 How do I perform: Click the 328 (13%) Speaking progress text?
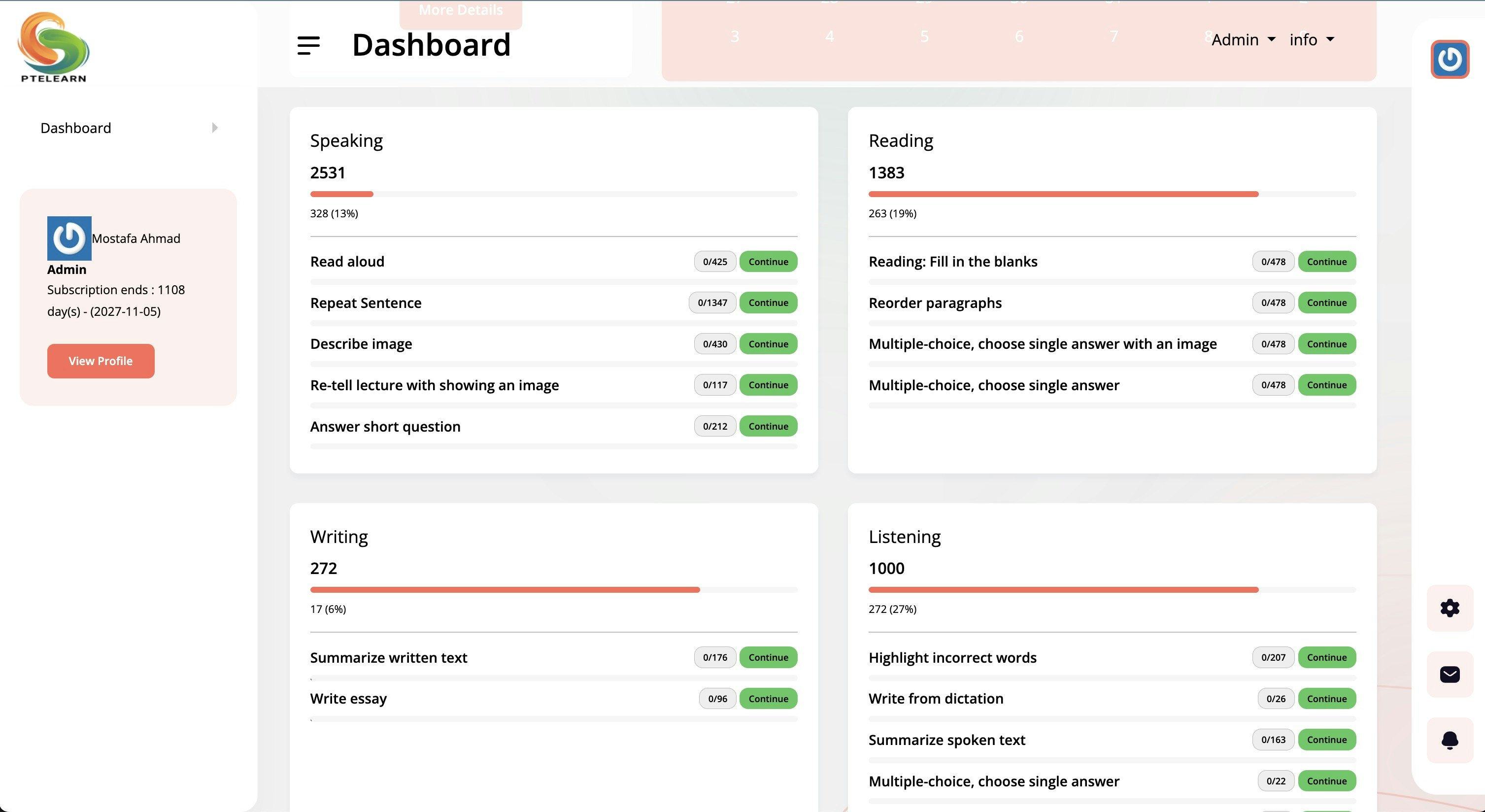pos(334,213)
